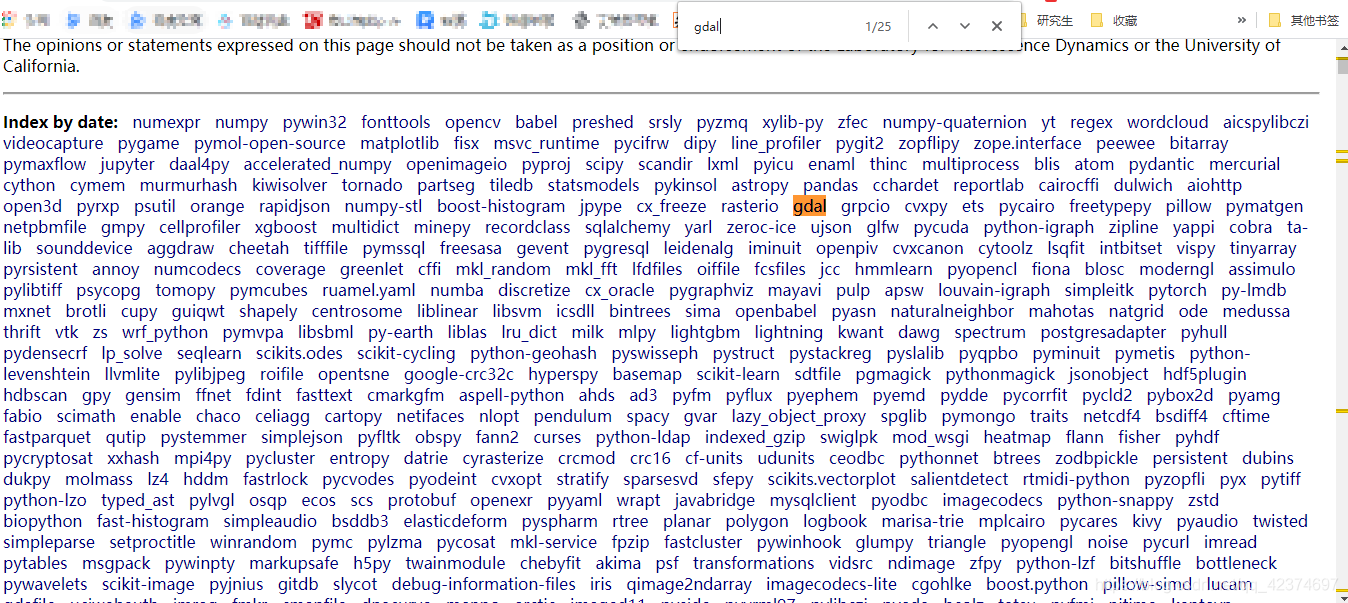Open the numexpr link

pos(166,122)
